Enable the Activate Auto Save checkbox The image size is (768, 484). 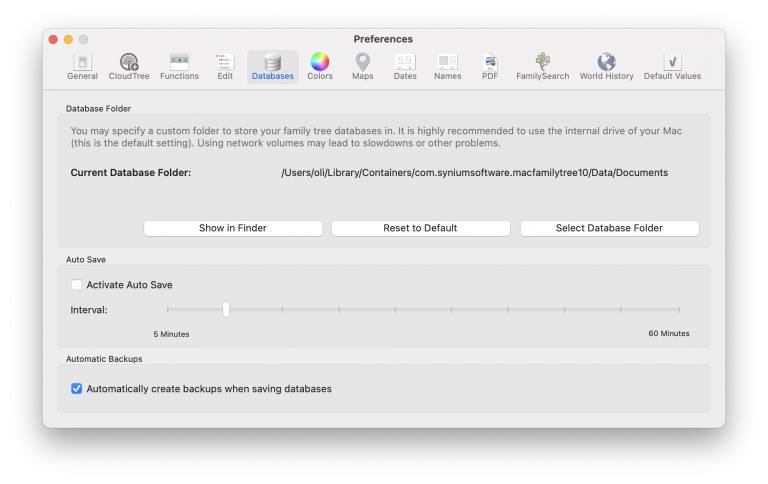[76, 285]
